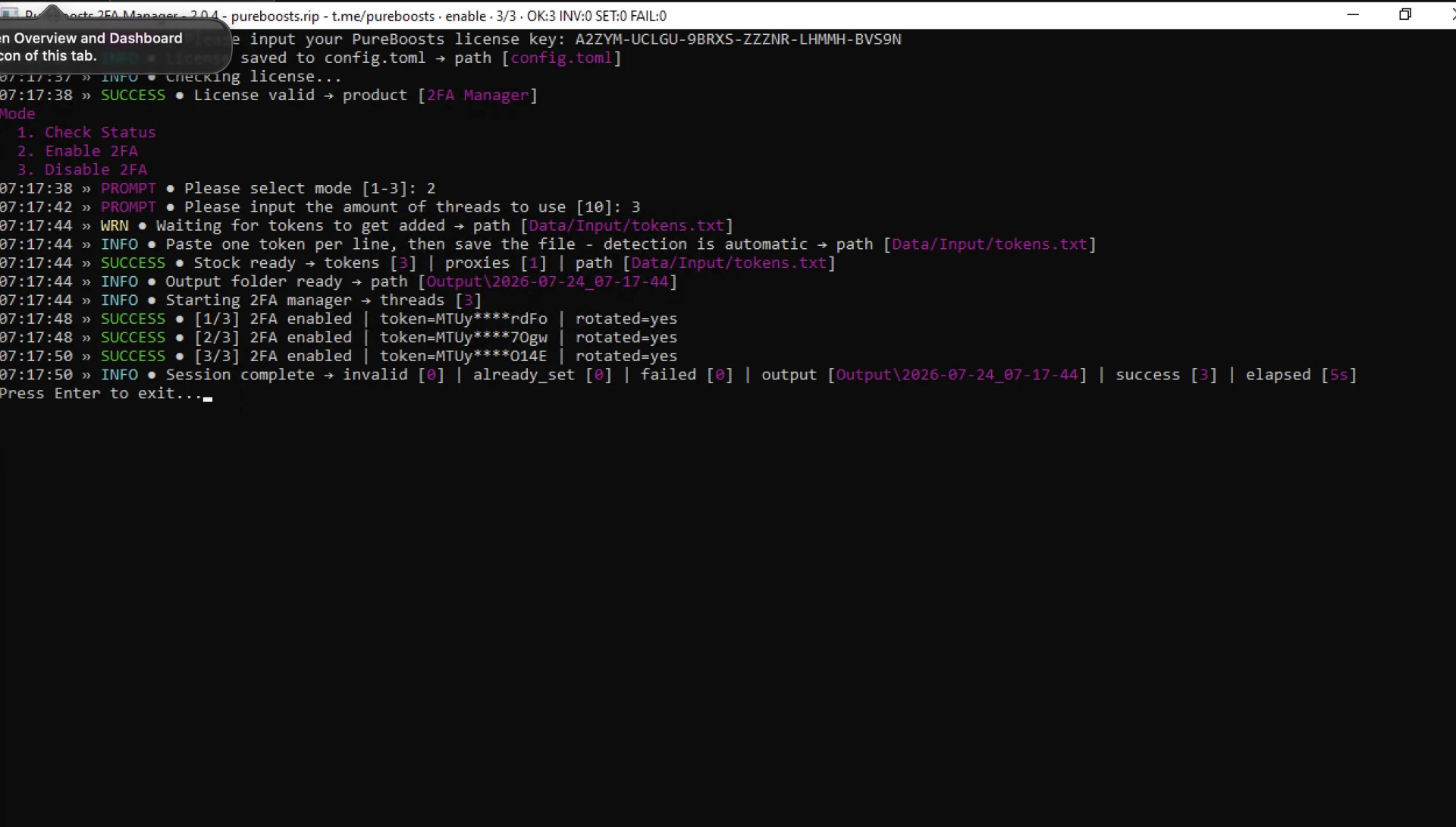Select the PureBoosts license key text
Screen dimensions: 1456x827
point(738,39)
